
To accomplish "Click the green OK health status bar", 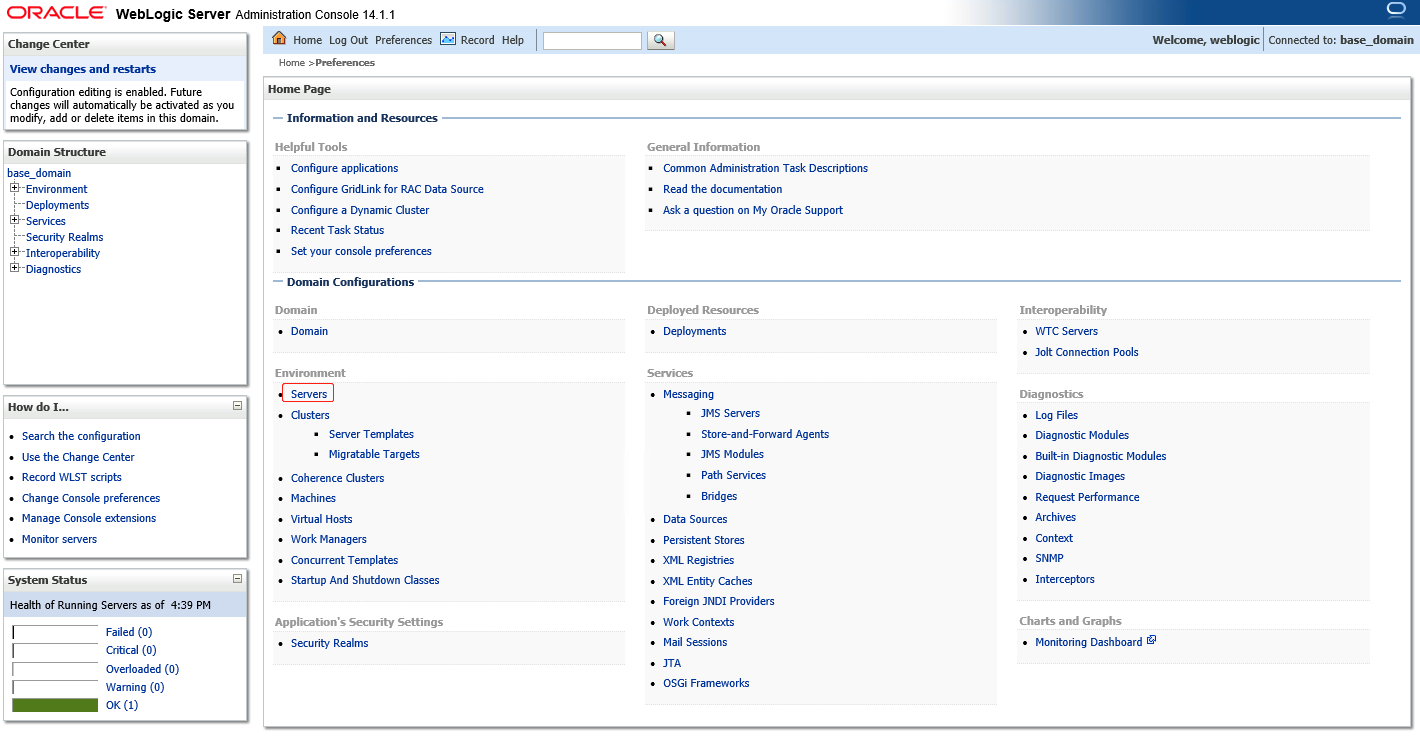I will tap(55, 705).
